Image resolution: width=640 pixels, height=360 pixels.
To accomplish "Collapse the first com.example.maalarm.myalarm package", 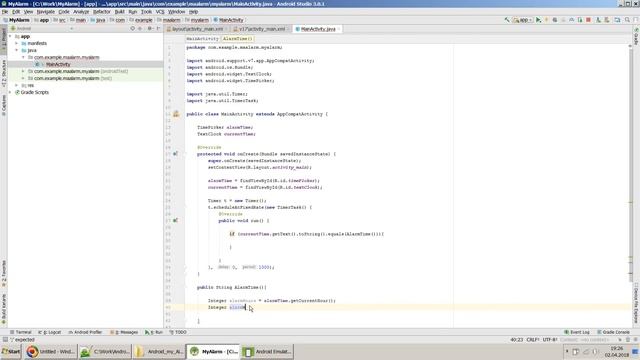I will [23, 57].
